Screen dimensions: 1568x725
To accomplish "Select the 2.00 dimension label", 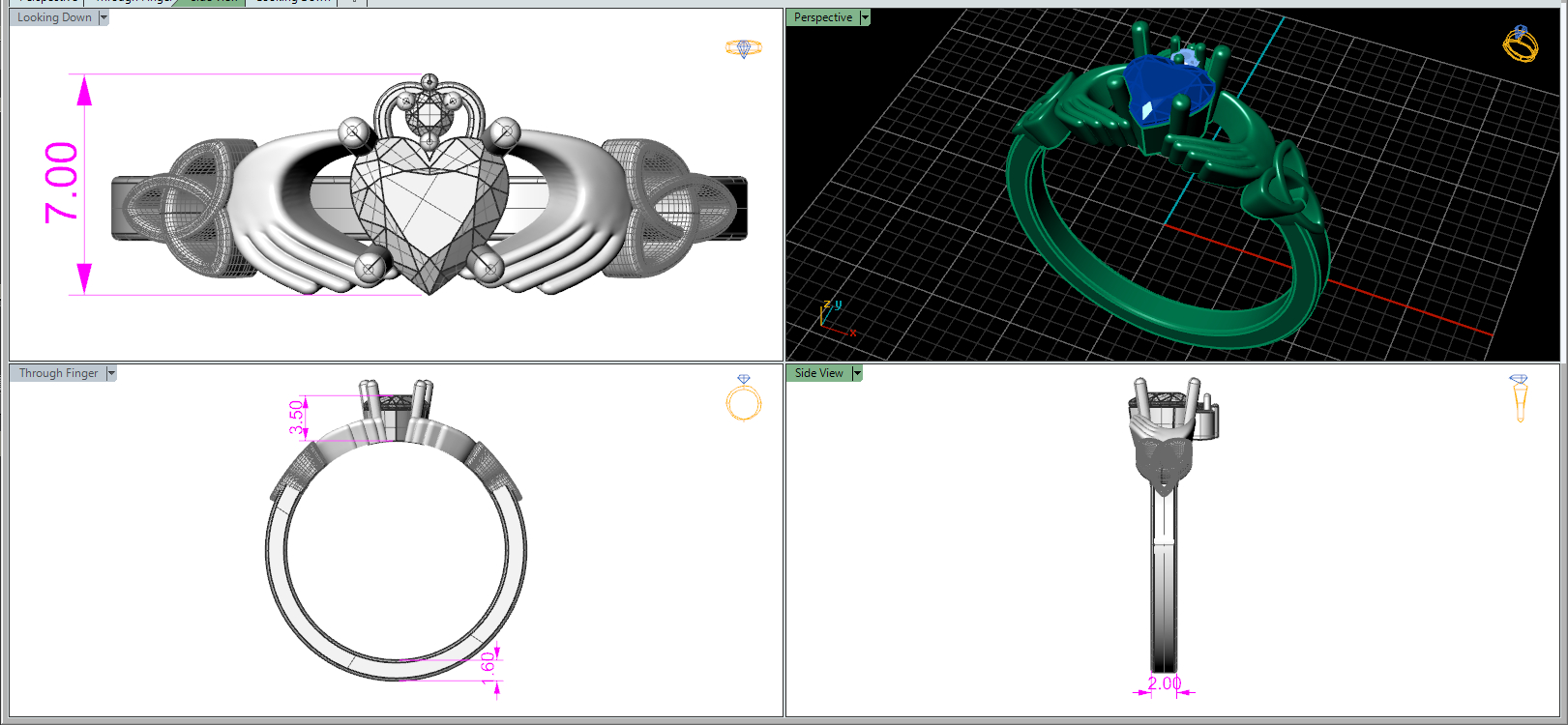I will (1165, 682).
